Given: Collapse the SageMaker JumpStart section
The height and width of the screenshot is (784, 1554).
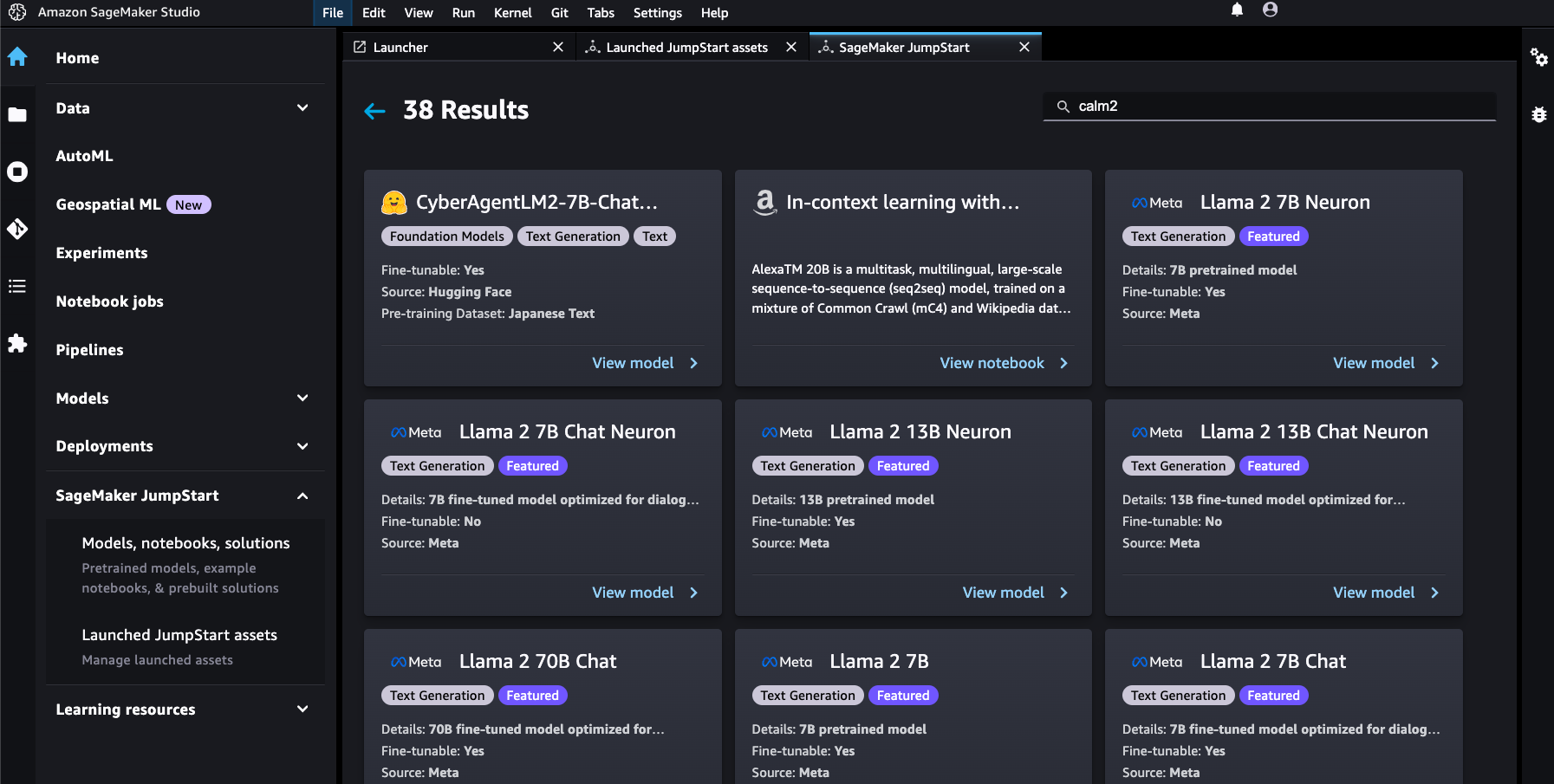Looking at the screenshot, I should pos(302,496).
